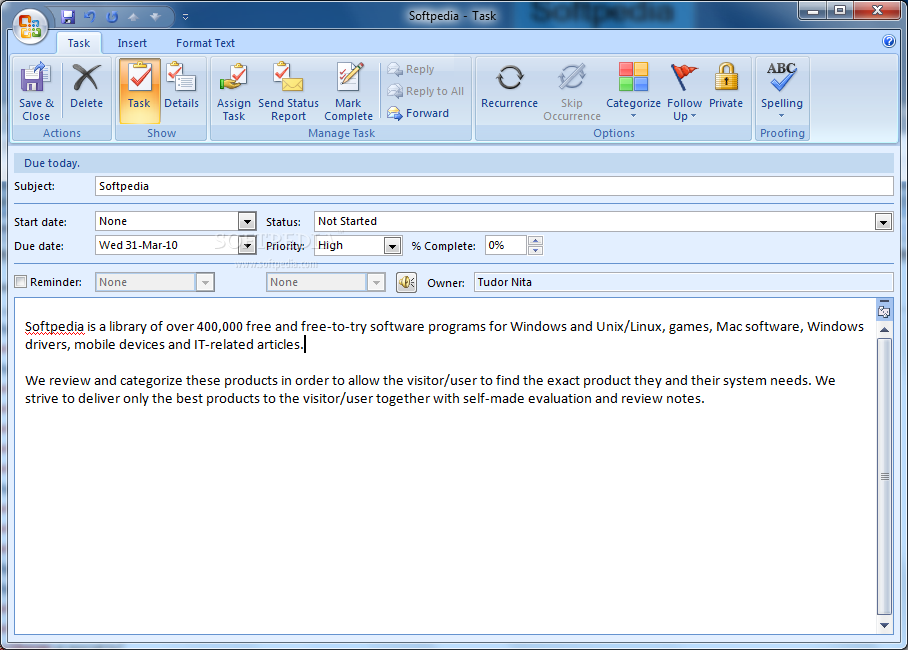Open the Status dropdown
This screenshot has width=908, height=650.
coord(883,221)
